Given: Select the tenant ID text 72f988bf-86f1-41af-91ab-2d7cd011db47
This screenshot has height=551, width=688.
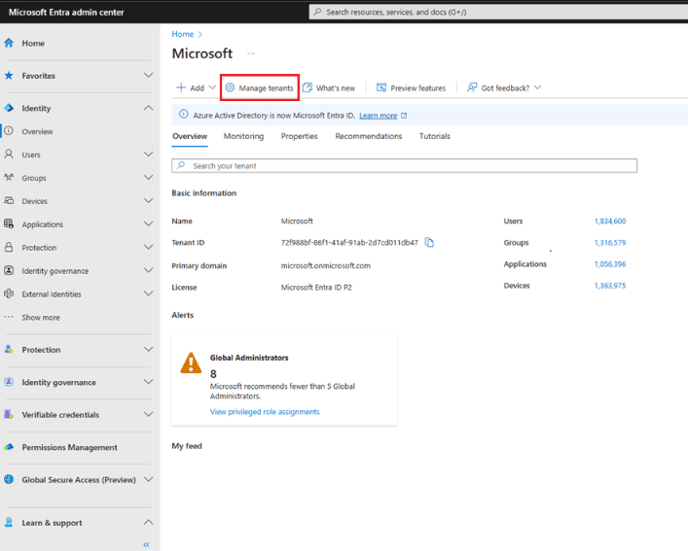Looking at the screenshot, I should (x=349, y=243).
